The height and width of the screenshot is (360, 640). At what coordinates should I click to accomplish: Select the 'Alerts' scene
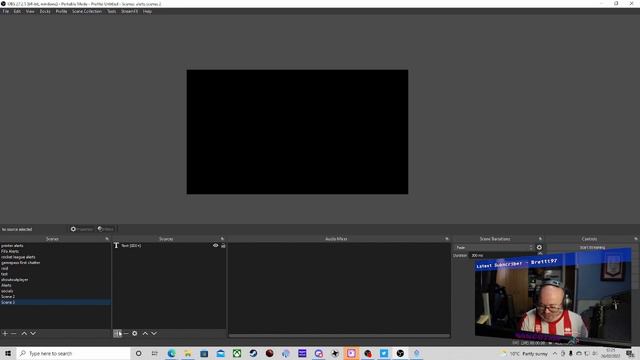[55, 285]
